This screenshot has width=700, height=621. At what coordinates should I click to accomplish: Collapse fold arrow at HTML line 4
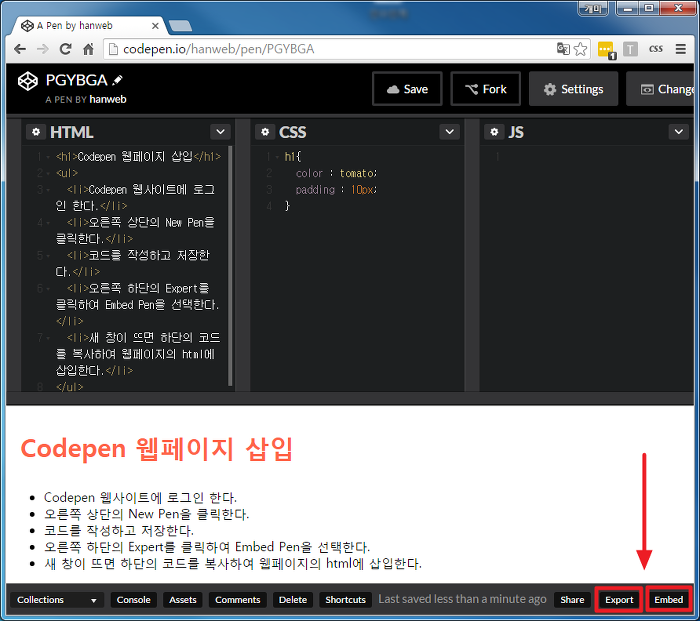tap(48, 223)
